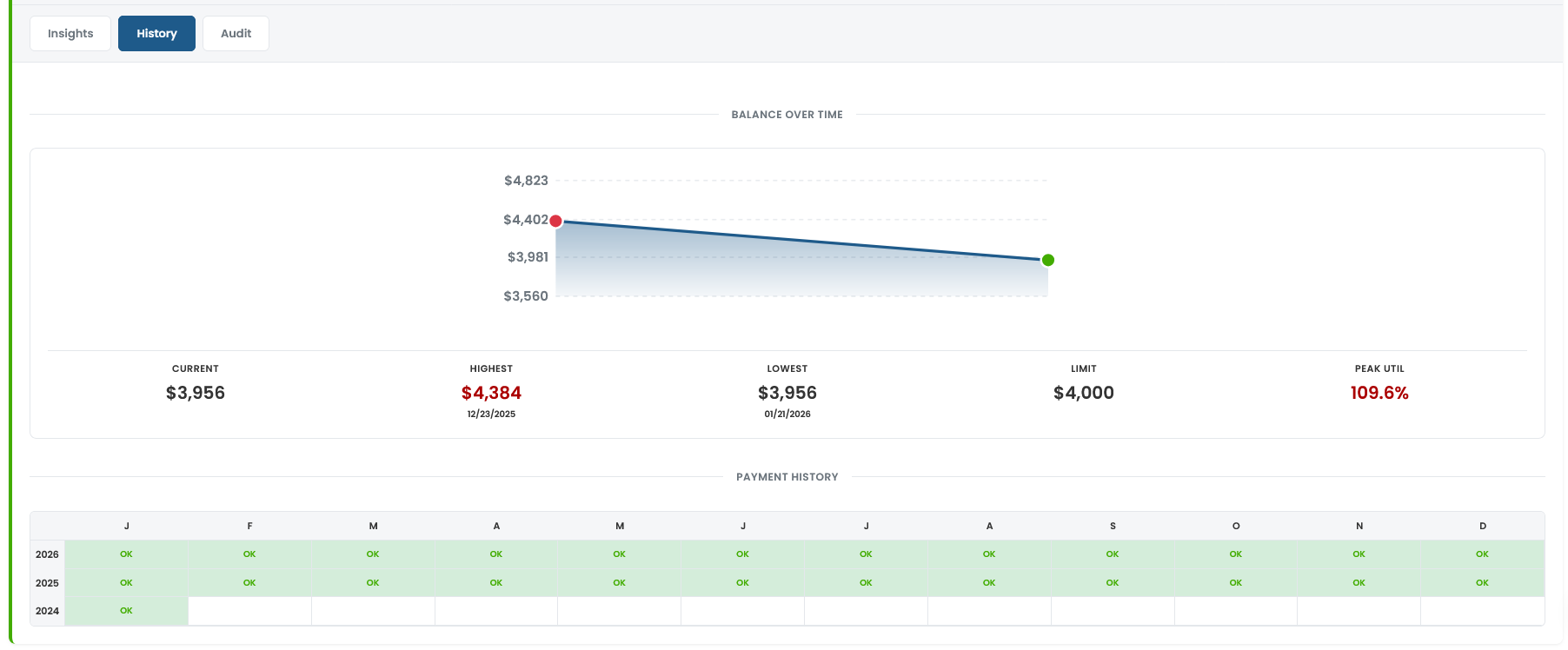Click the PAYMENT HISTORY section heading
Image resolution: width=1568 pixels, height=650 pixels.
coord(787,477)
